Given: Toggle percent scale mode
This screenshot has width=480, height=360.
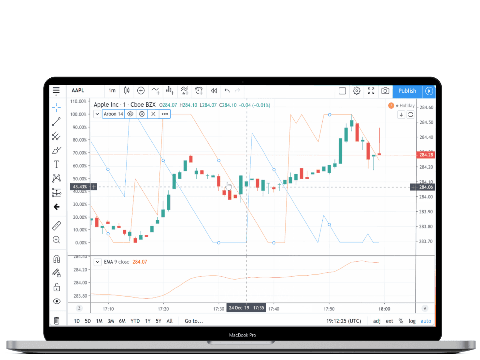Looking at the screenshot, I should click(401, 321).
